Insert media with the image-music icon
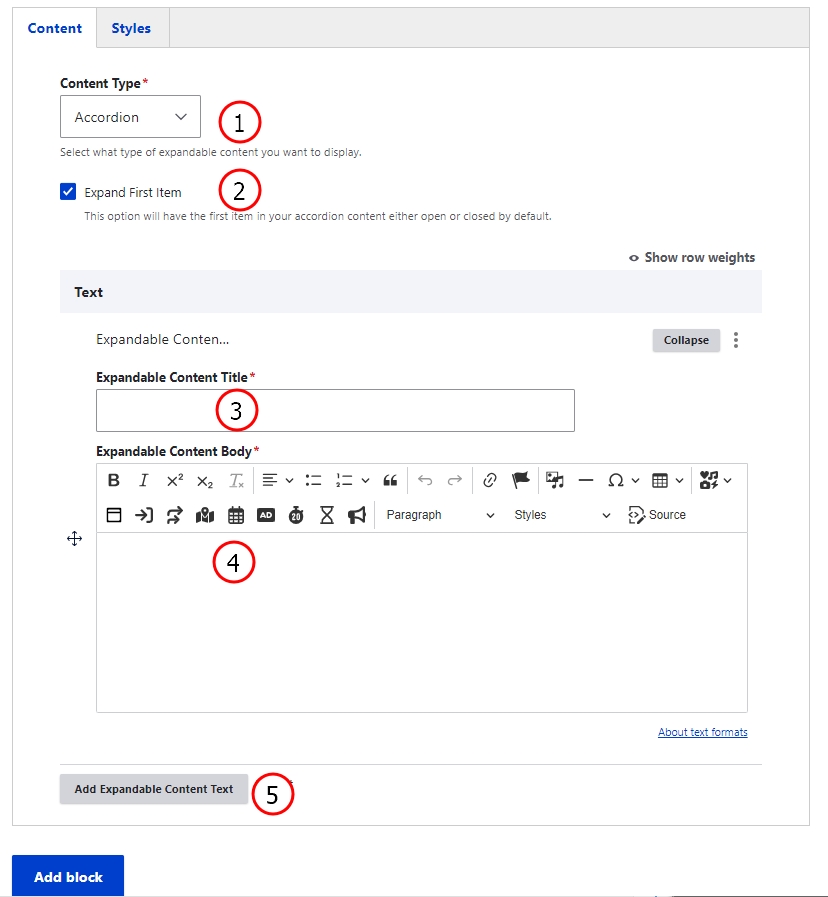This screenshot has width=828, height=897. click(554, 481)
